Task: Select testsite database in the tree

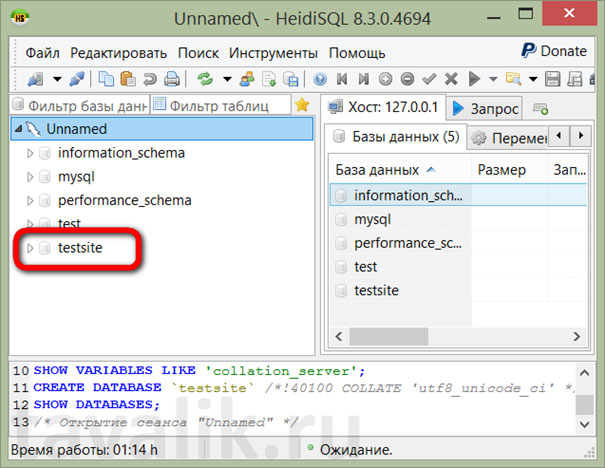Action: [80, 248]
